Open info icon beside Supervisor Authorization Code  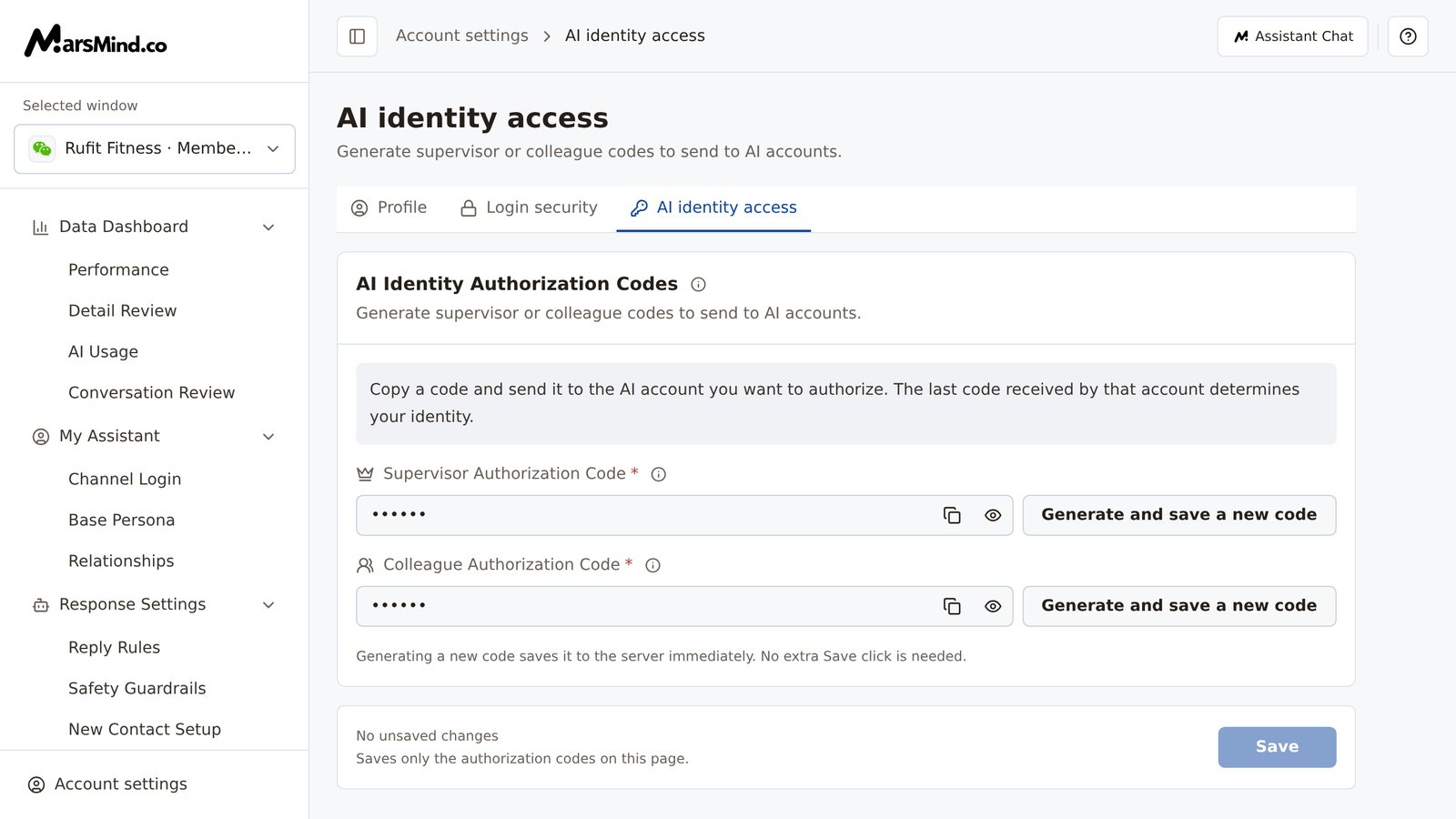coord(659,474)
